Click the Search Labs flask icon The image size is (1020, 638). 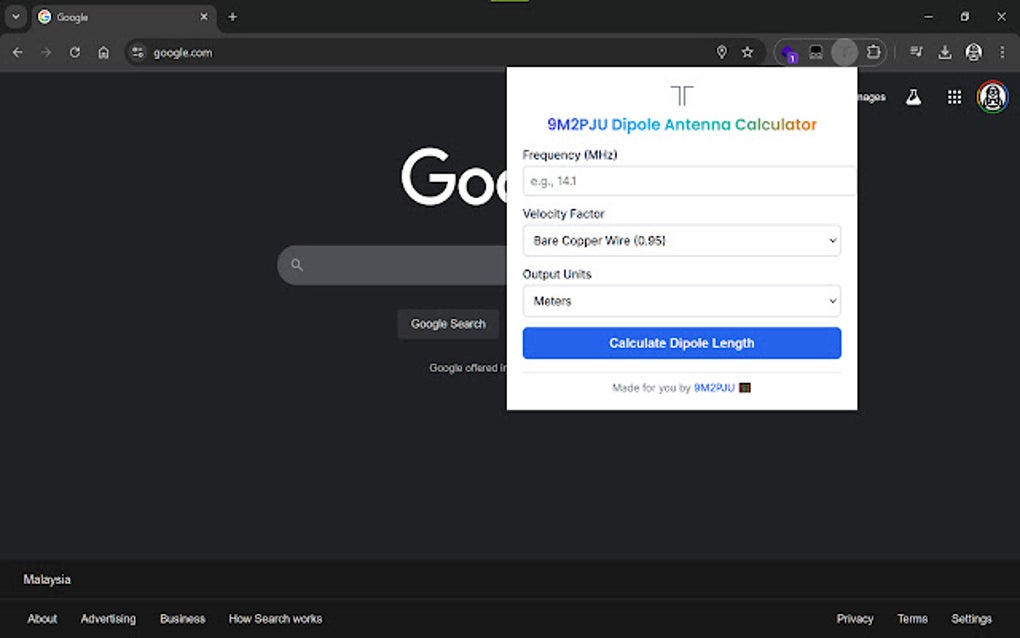coord(913,97)
